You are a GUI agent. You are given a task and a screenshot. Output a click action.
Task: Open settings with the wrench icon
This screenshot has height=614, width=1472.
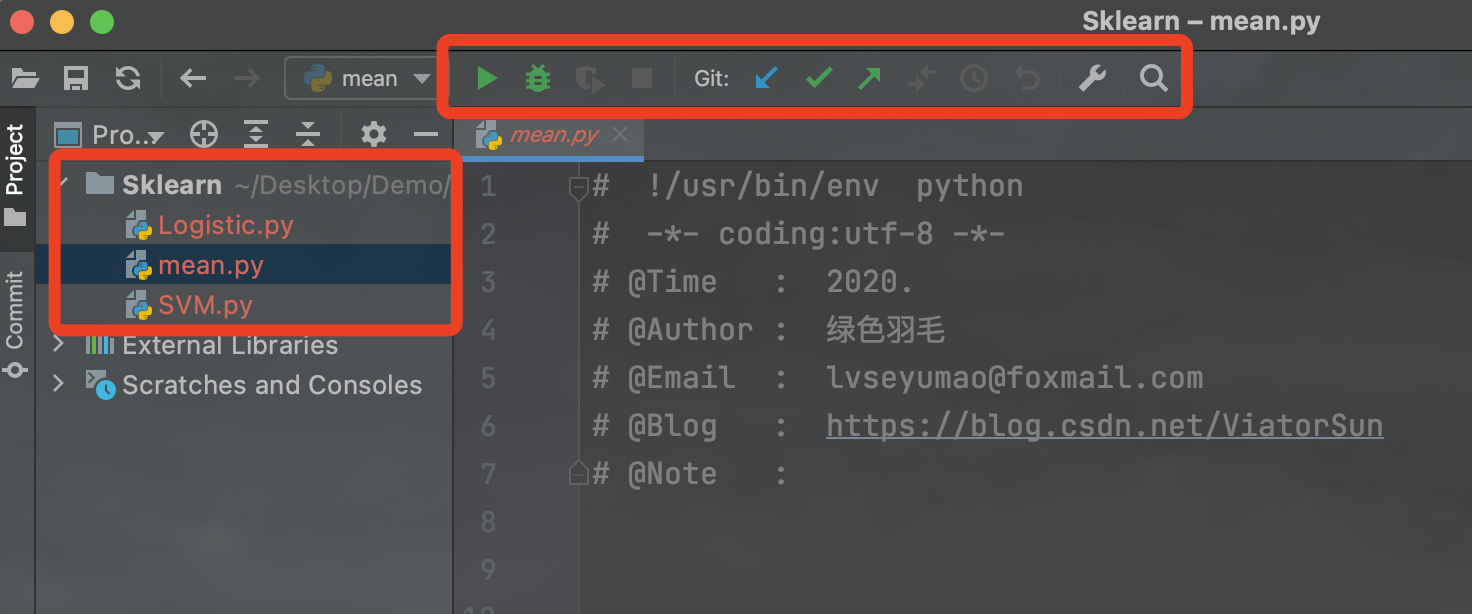click(x=1092, y=78)
